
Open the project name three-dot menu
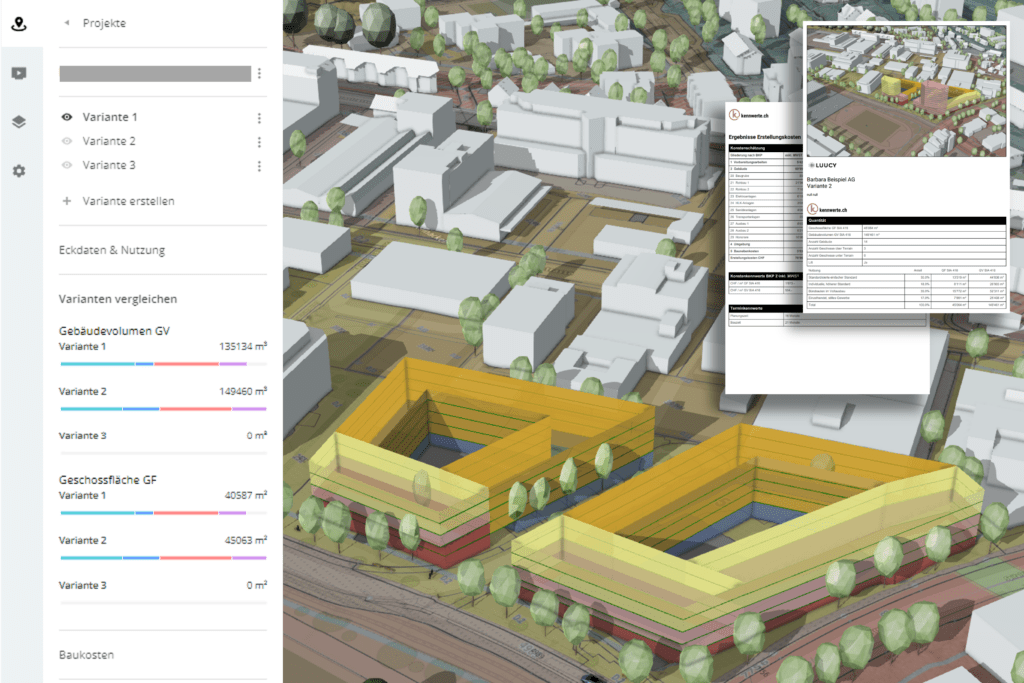[x=259, y=73]
